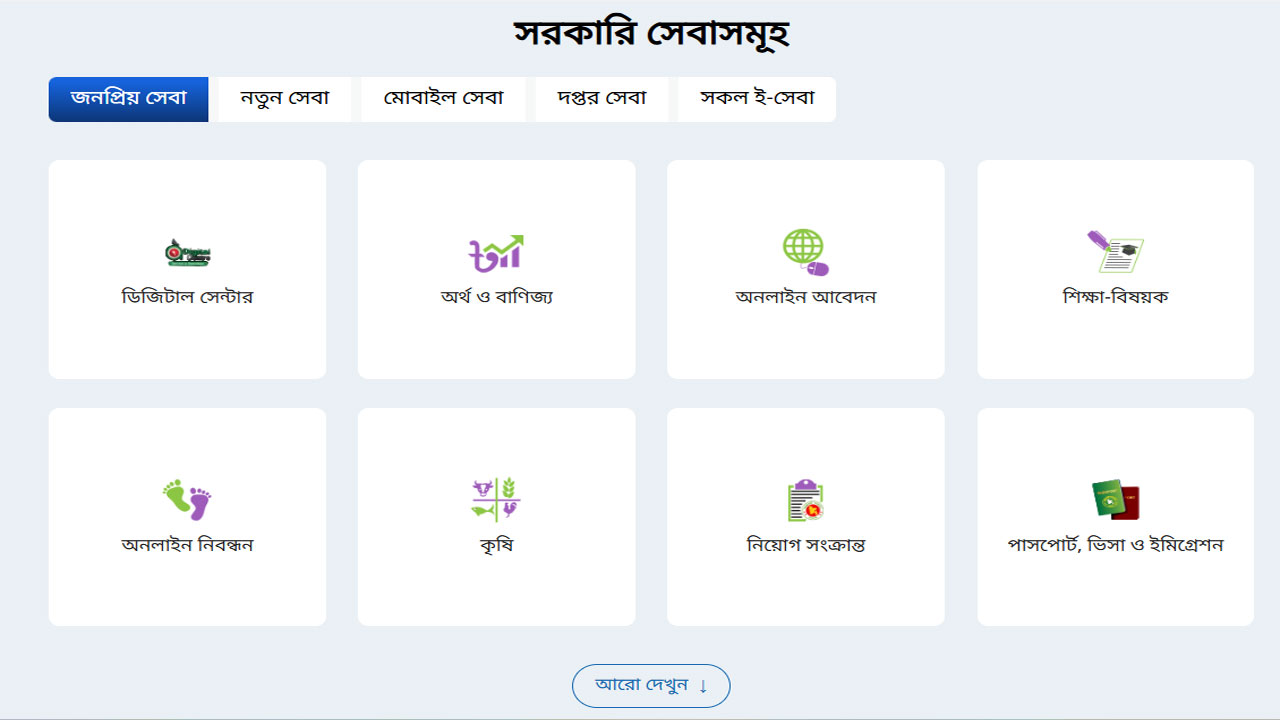Viewport: 1280px width, 720px height.
Task: Show the সকল ই-সেবা tab
Action: 756,99
